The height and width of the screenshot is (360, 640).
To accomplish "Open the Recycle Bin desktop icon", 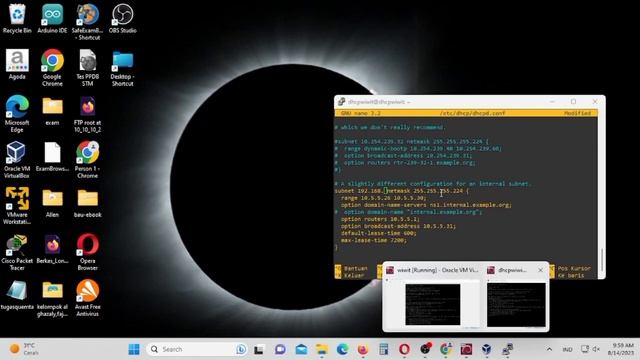I will (x=17, y=18).
